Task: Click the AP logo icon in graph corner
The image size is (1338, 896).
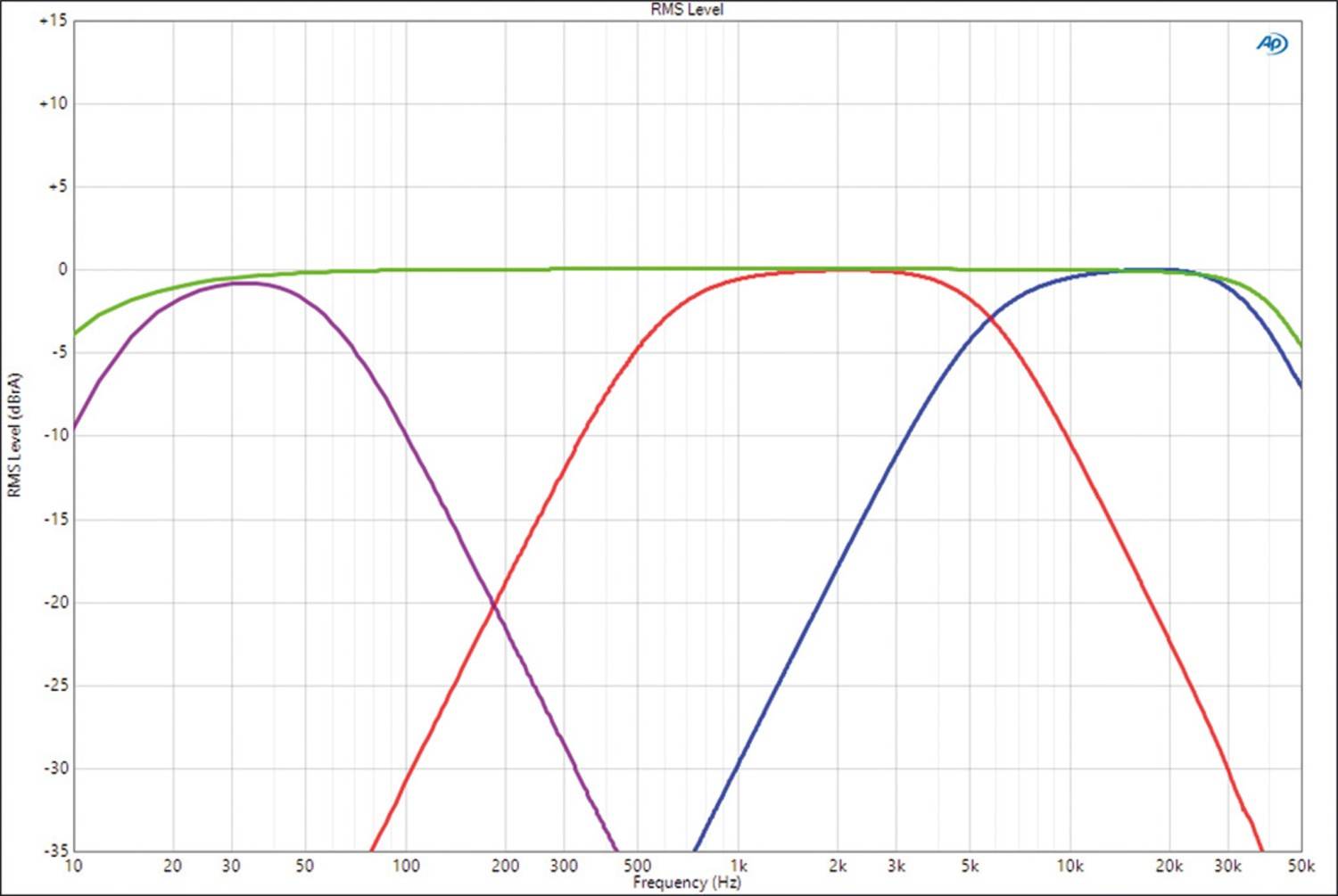Action: coord(1272,43)
